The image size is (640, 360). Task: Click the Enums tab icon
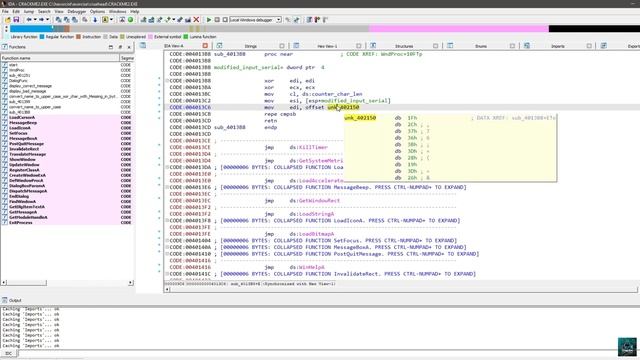pyautogui.click(x=450, y=45)
